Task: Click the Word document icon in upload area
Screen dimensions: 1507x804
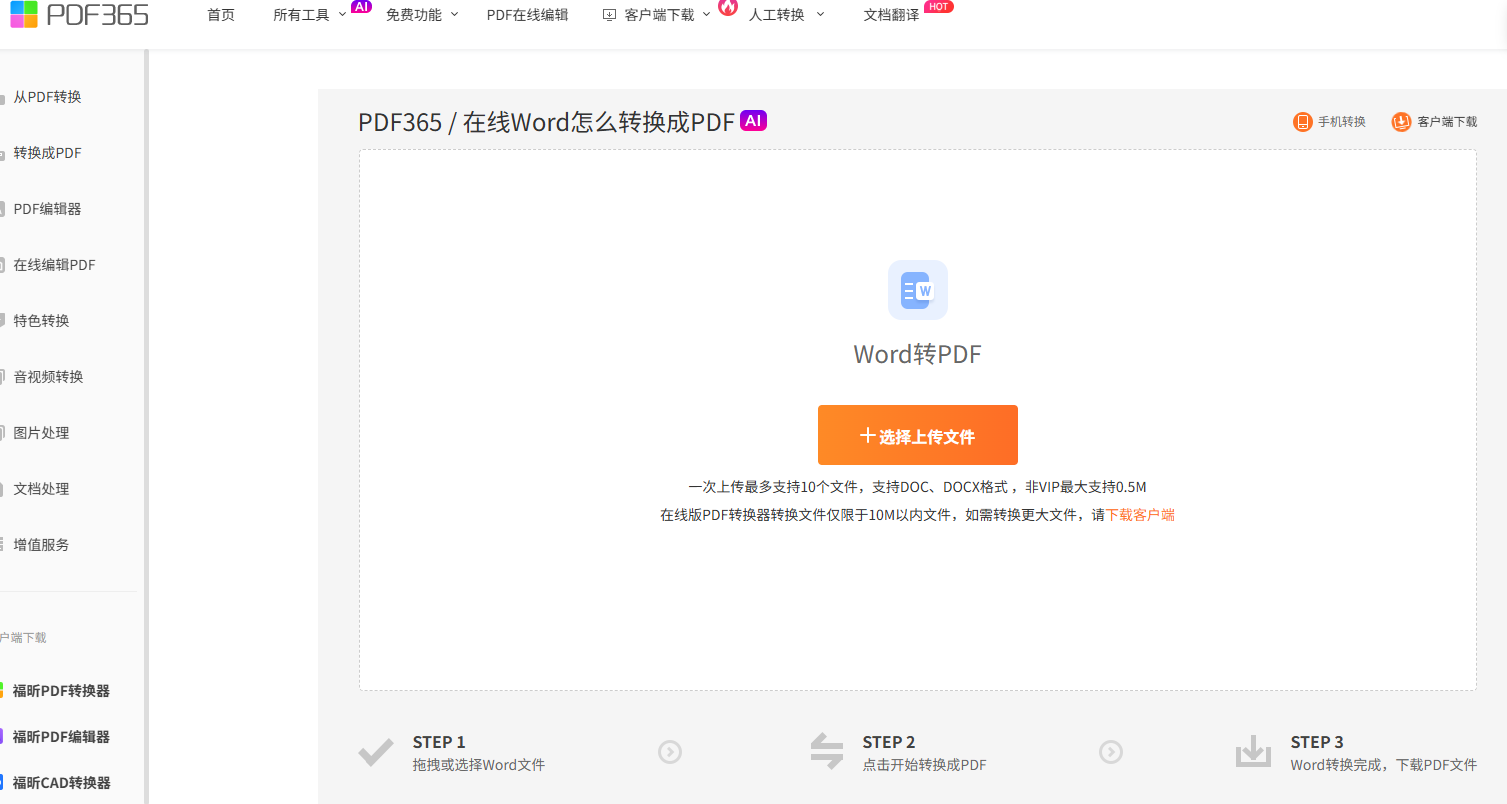Action: pyautogui.click(x=917, y=290)
